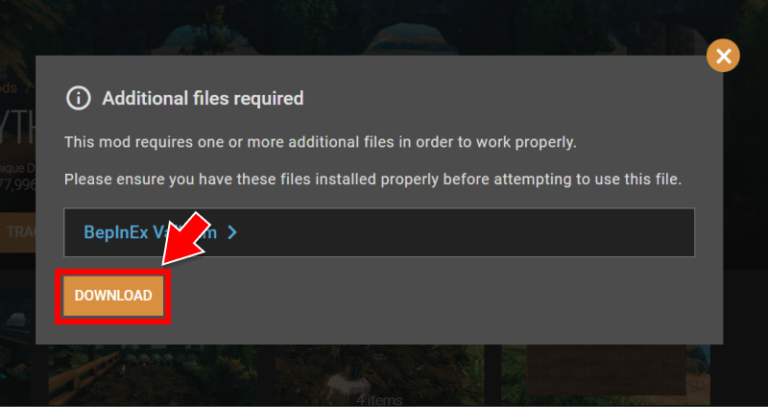
Task: Select the wooden bridge thumbnail at bottom
Action: tap(152, 375)
